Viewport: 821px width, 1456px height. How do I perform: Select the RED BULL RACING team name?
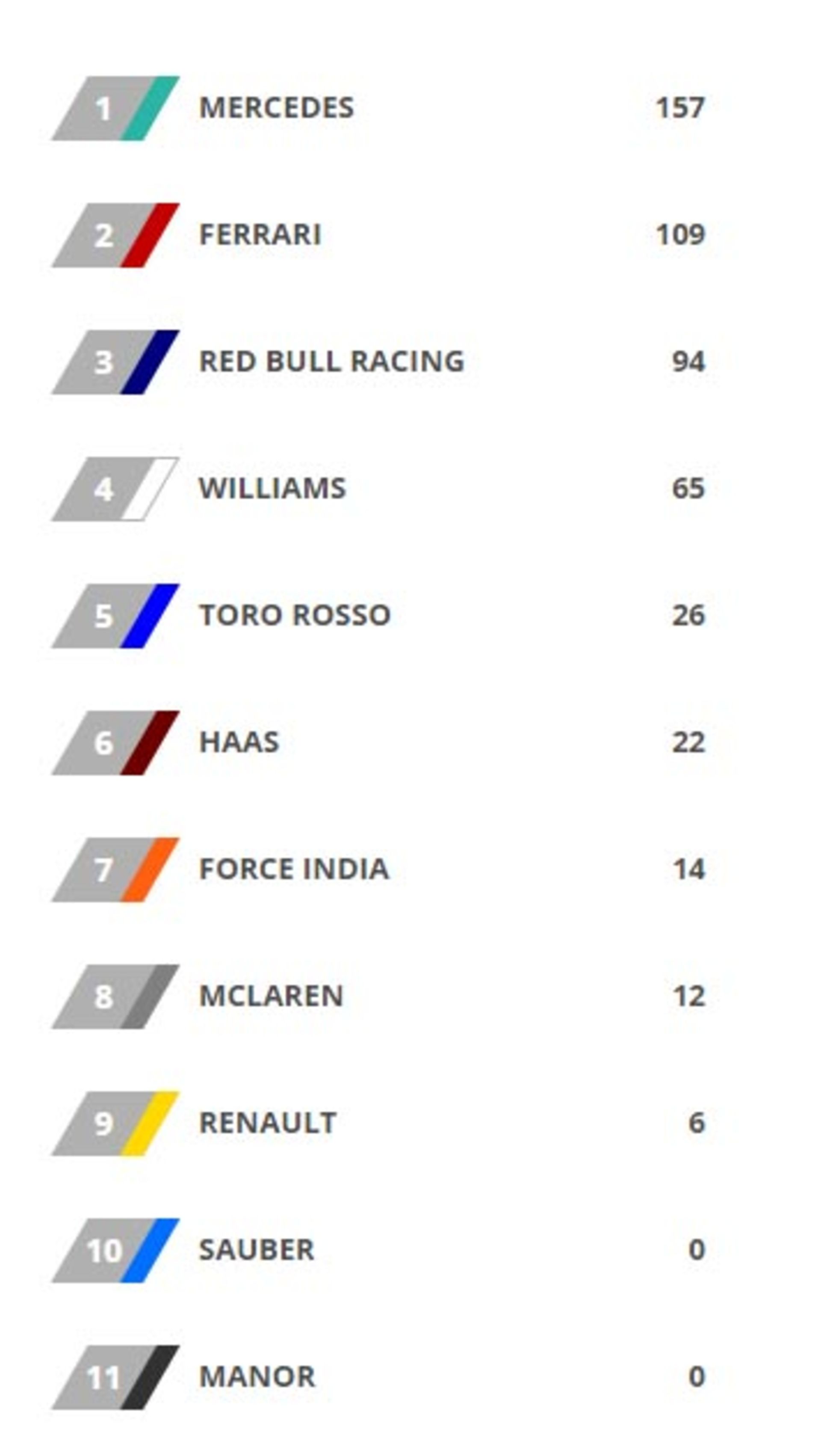click(x=332, y=361)
